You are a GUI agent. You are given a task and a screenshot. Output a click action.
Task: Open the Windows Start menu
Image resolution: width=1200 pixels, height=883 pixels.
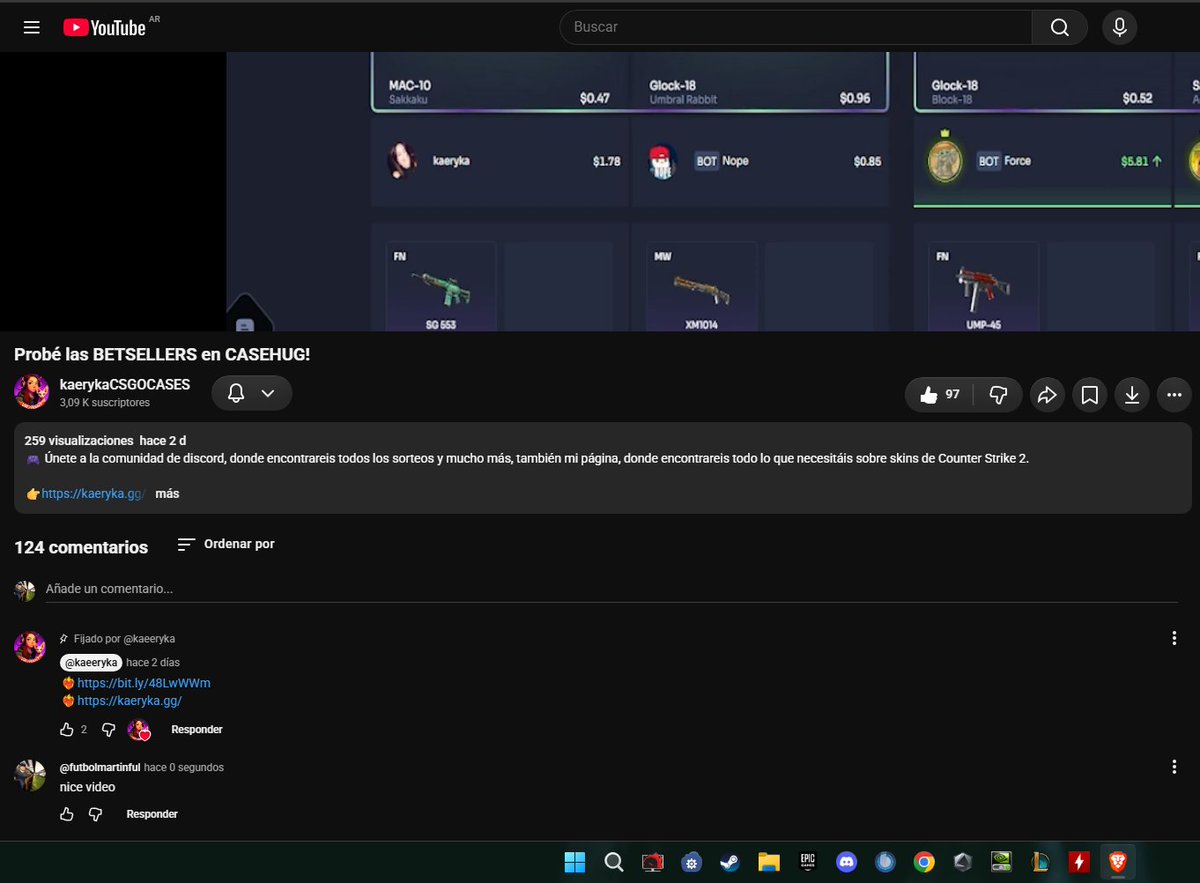point(575,862)
